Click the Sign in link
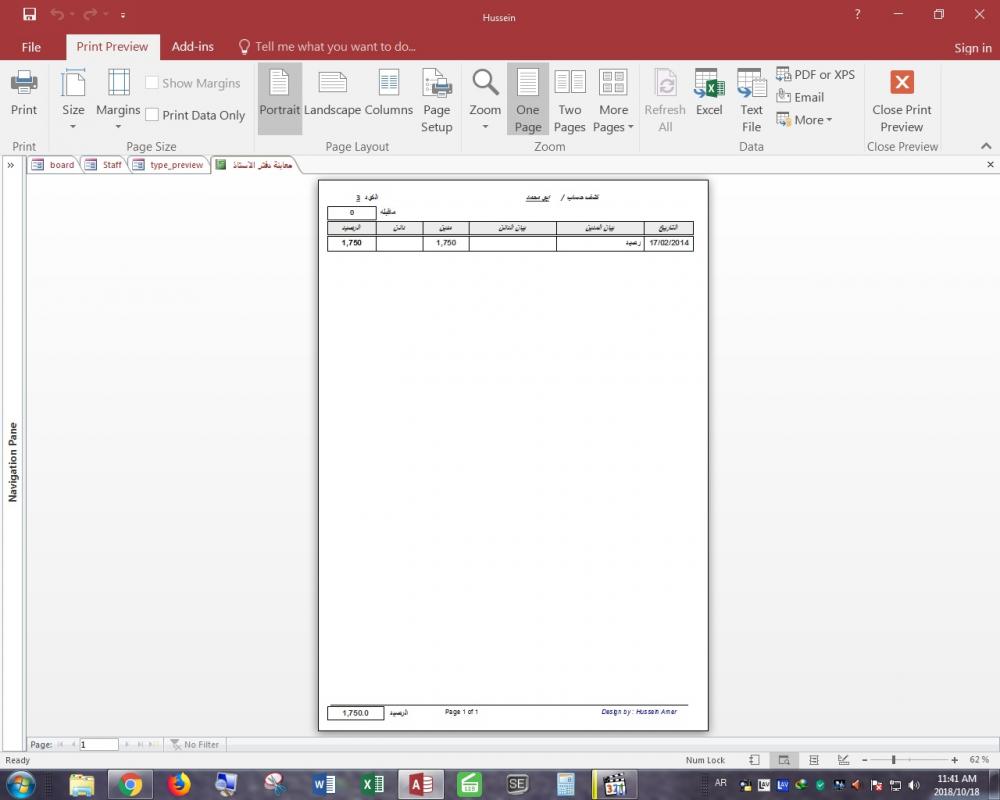Image resolution: width=1000 pixels, height=800 pixels. pyautogui.click(x=972, y=48)
